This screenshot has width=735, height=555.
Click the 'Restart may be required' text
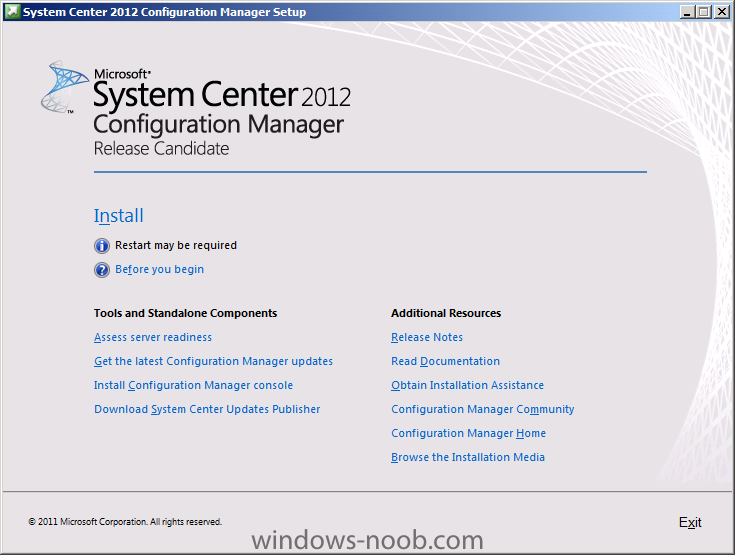click(x=176, y=245)
